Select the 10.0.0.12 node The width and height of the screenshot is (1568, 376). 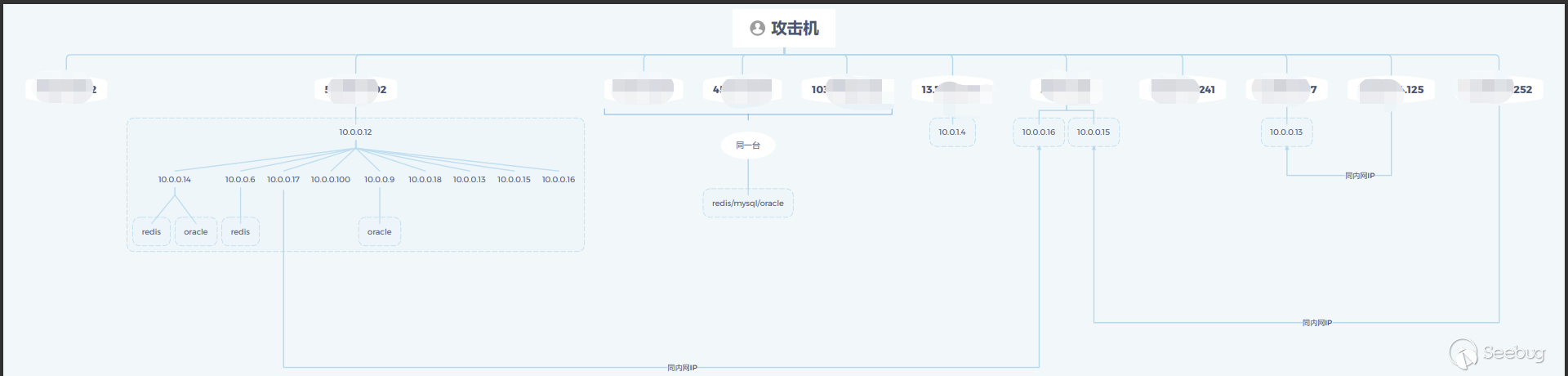355,132
